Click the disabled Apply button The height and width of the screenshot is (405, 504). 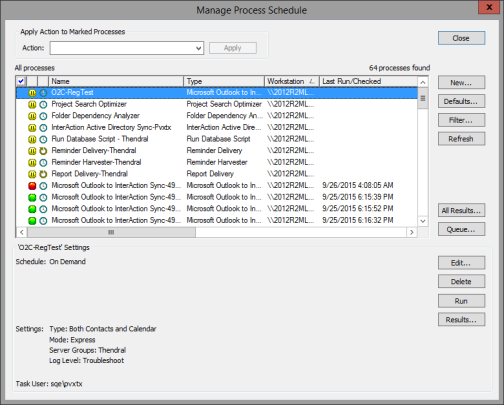(233, 48)
